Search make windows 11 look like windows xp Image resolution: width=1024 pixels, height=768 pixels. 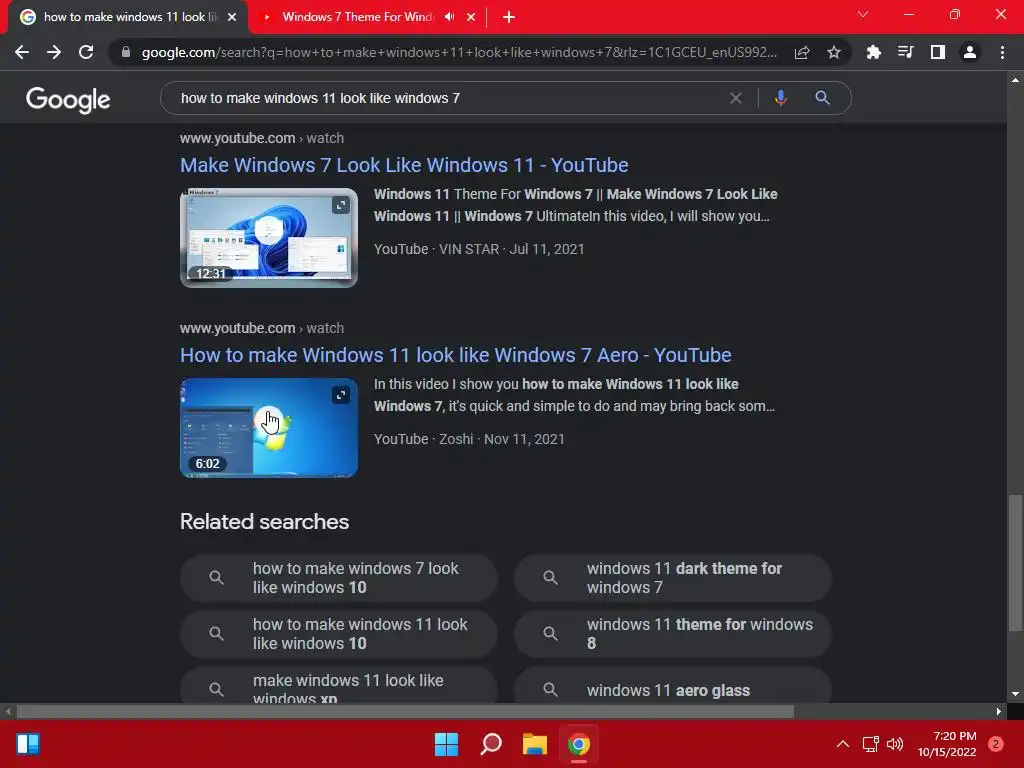pyautogui.click(x=338, y=685)
